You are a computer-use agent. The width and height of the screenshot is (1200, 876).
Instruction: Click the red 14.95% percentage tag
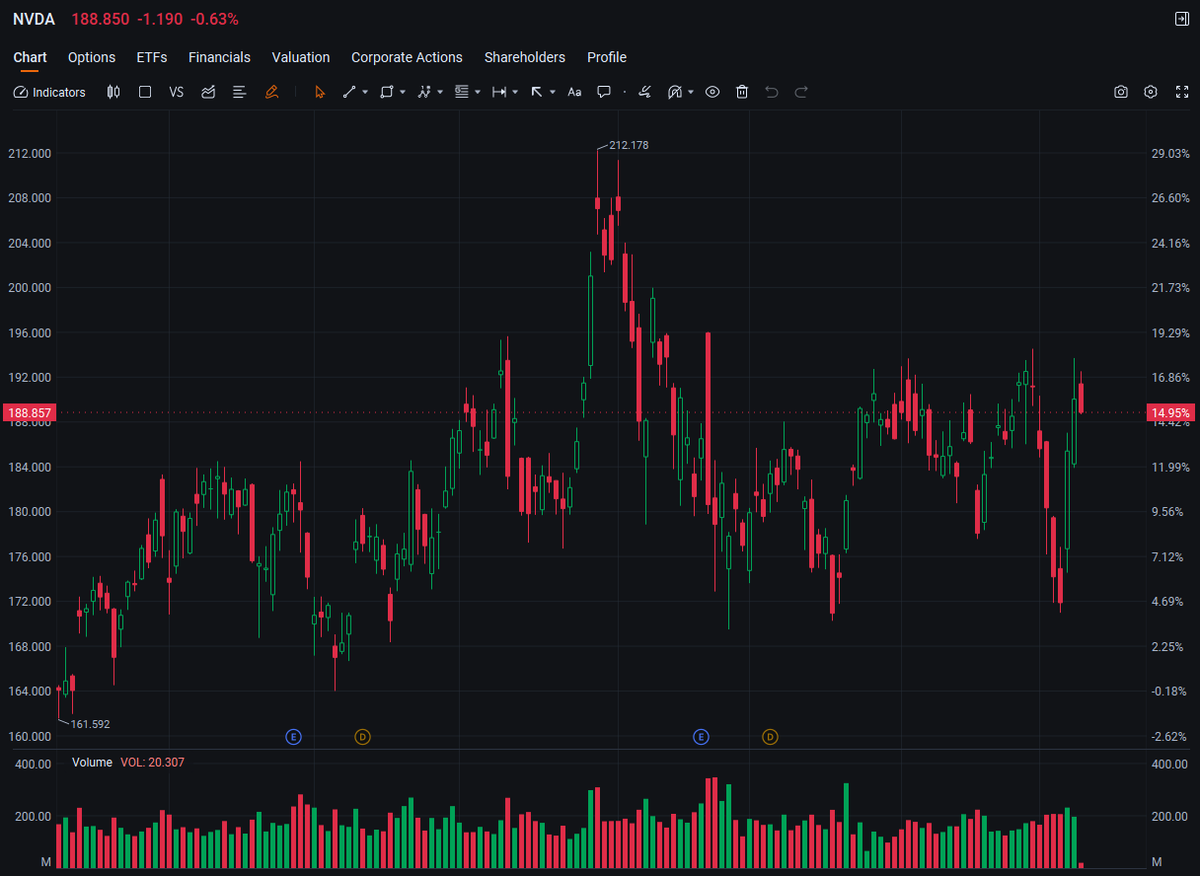(1169, 413)
